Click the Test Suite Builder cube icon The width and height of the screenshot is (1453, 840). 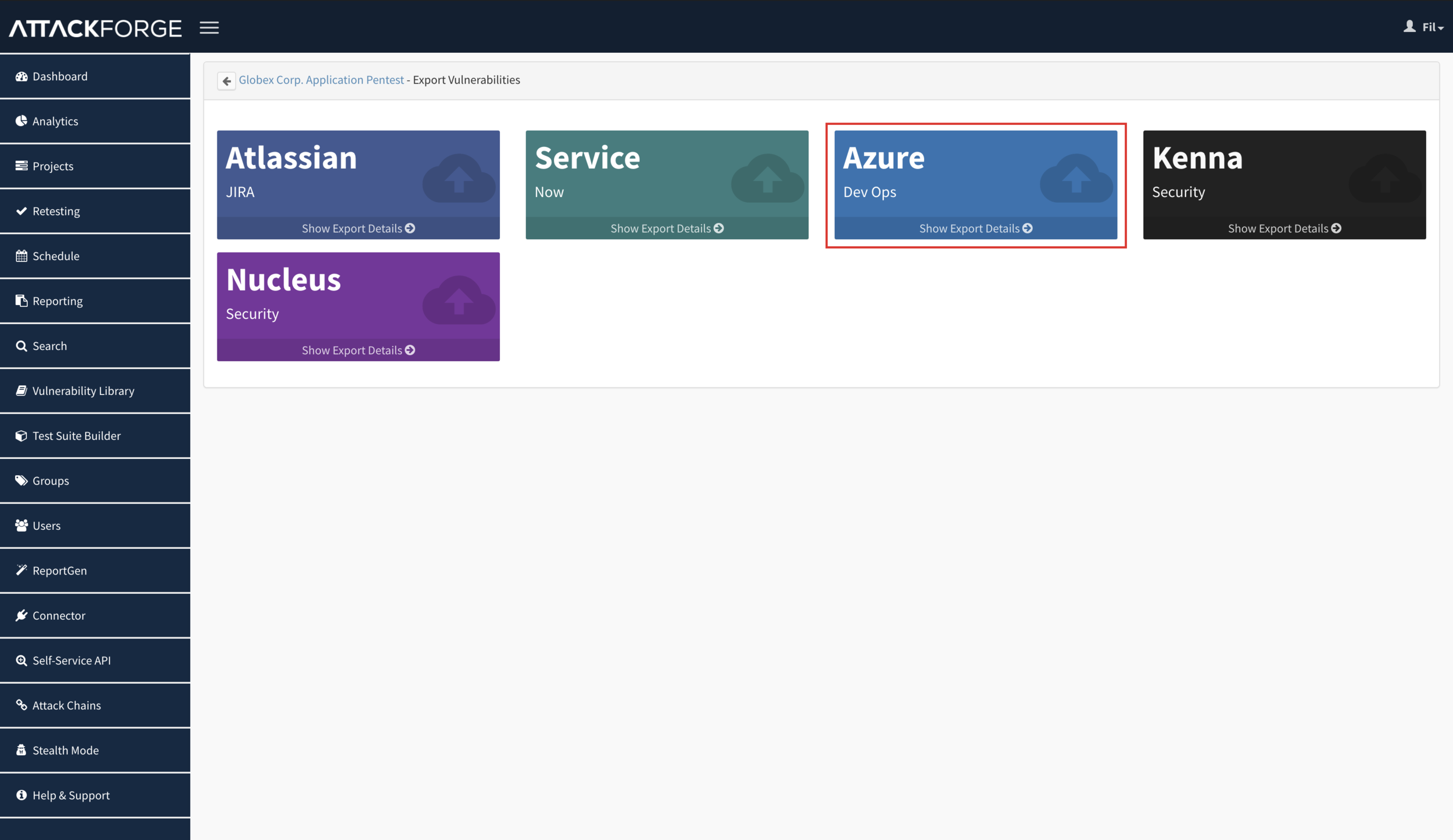[22, 436]
